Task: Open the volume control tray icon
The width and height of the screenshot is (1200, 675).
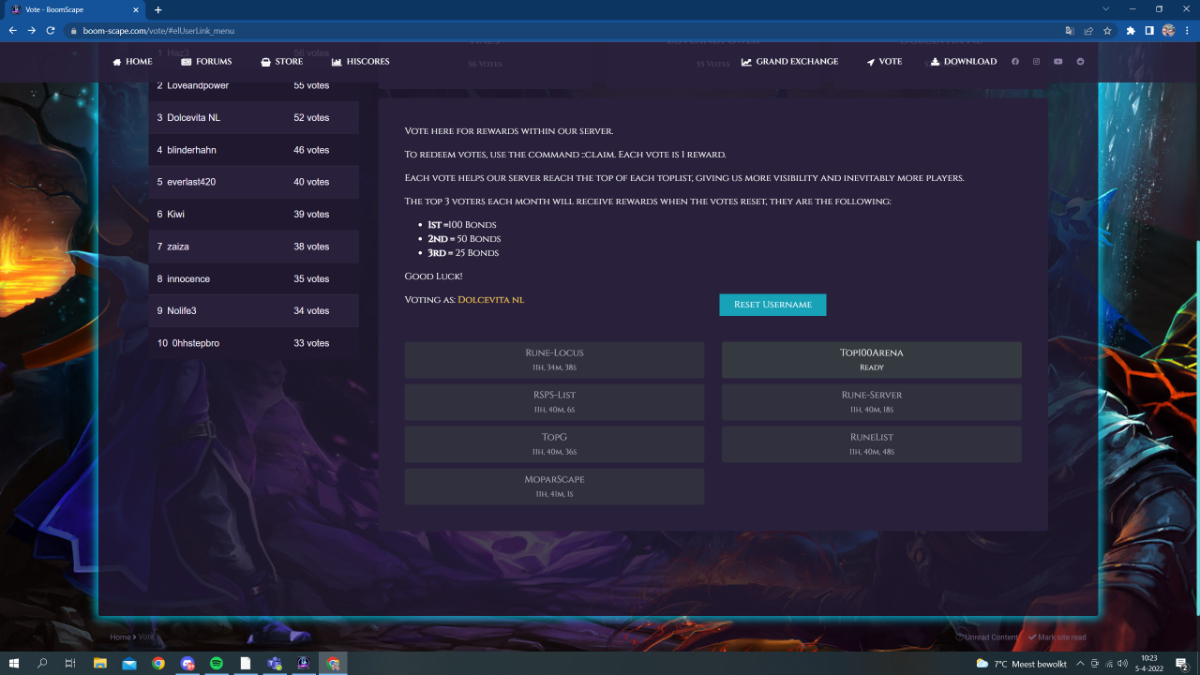Action: [x=1123, y=663]
